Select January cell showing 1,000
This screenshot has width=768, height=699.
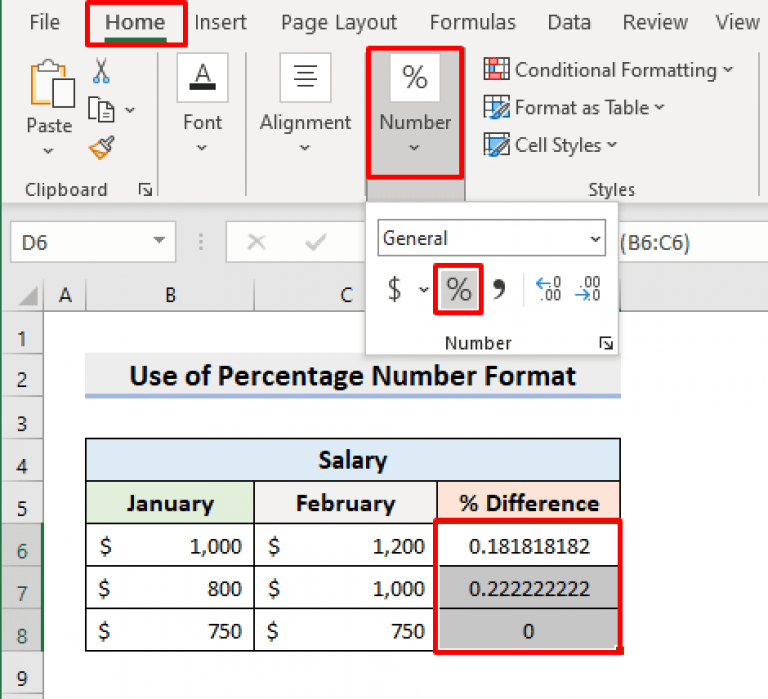(170, 546)
